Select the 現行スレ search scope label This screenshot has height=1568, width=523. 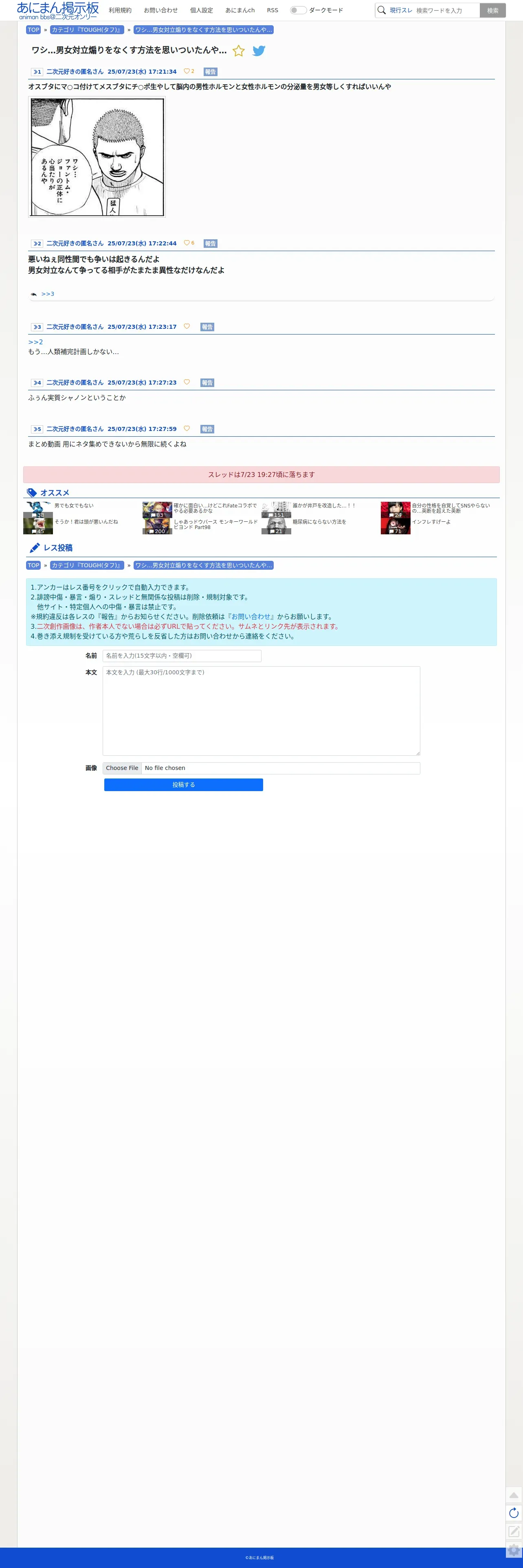pos(401,10)
